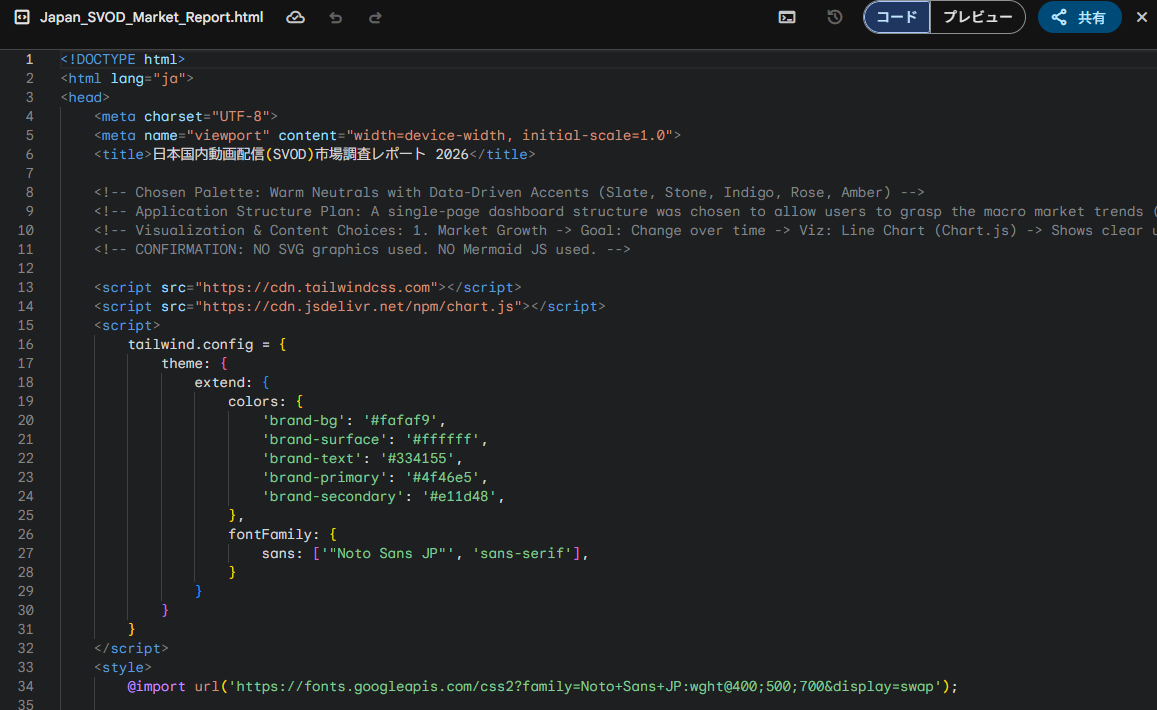1157x710 pixels.
Task: Click the cloud save status icon
Action: tap(295, 18)
